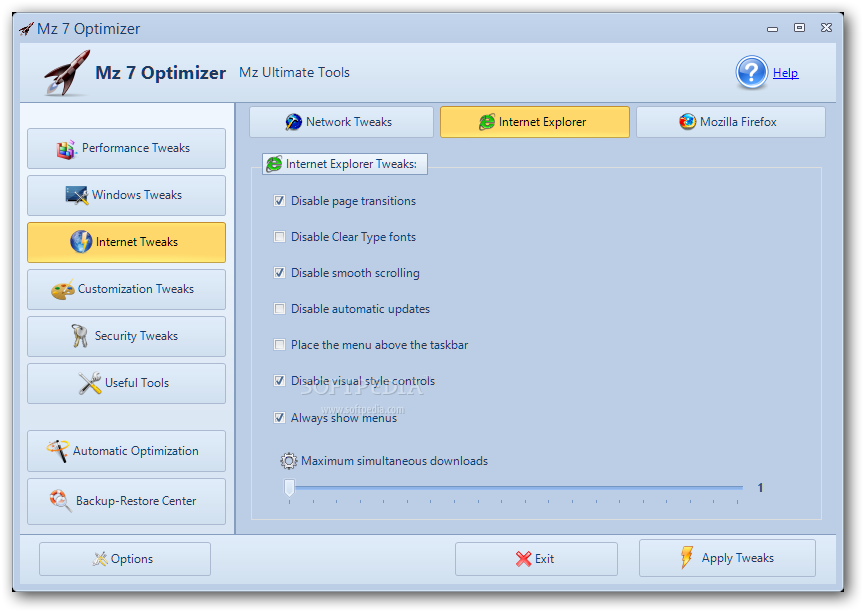
Task: Click the slider value 1
Action: [760, 488]
